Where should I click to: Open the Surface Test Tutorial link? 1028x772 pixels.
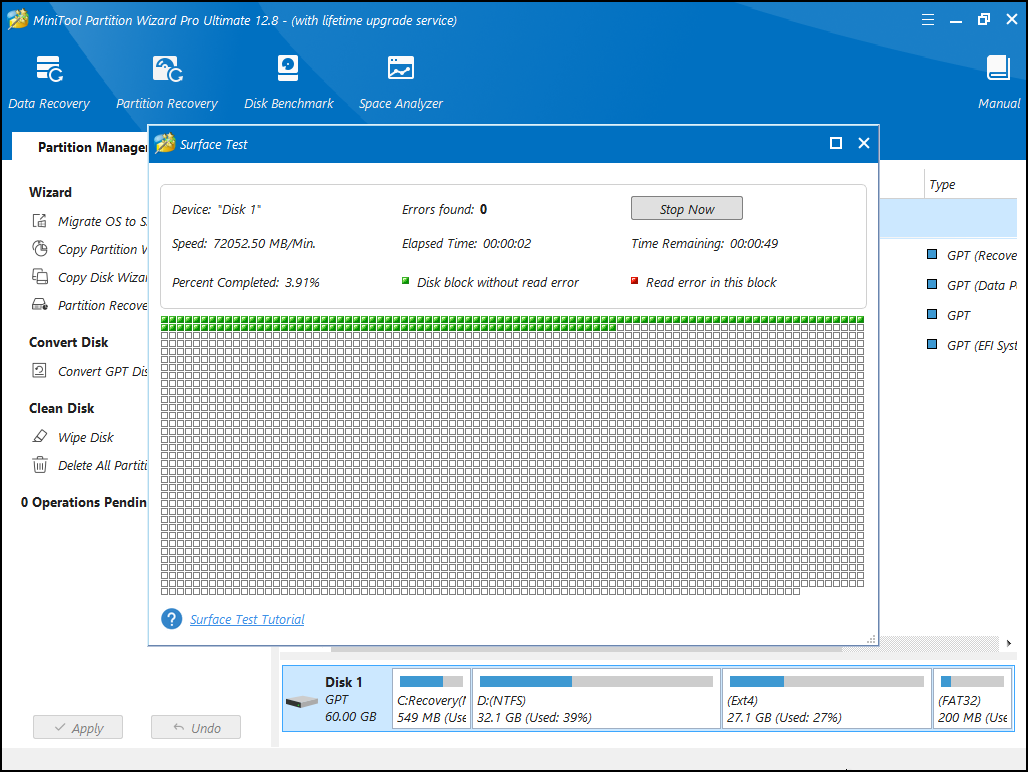[x=247, y=619]
